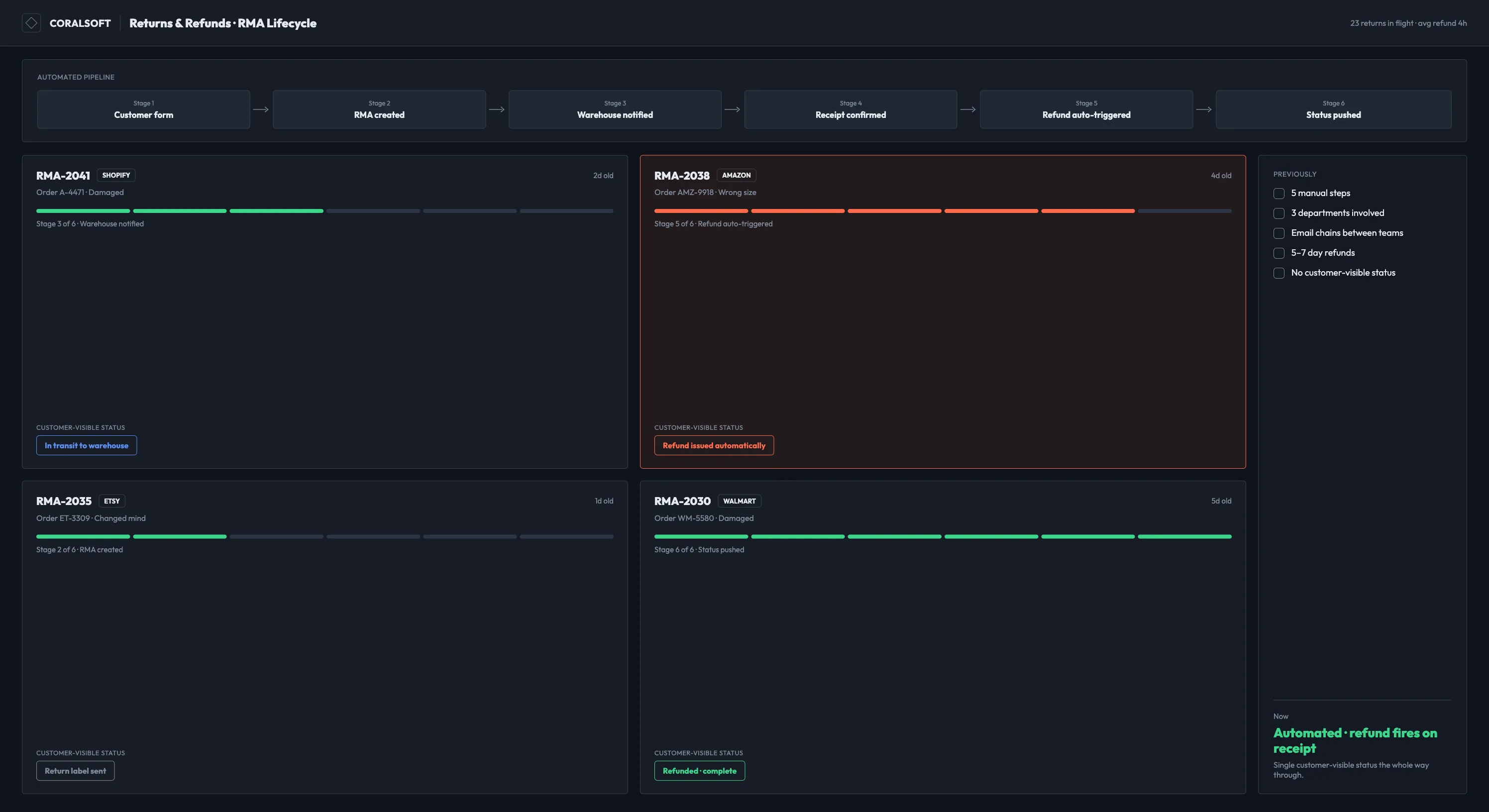Check the 5 manual steps checkbox

pyautogui.click(x=1278, y=194)
